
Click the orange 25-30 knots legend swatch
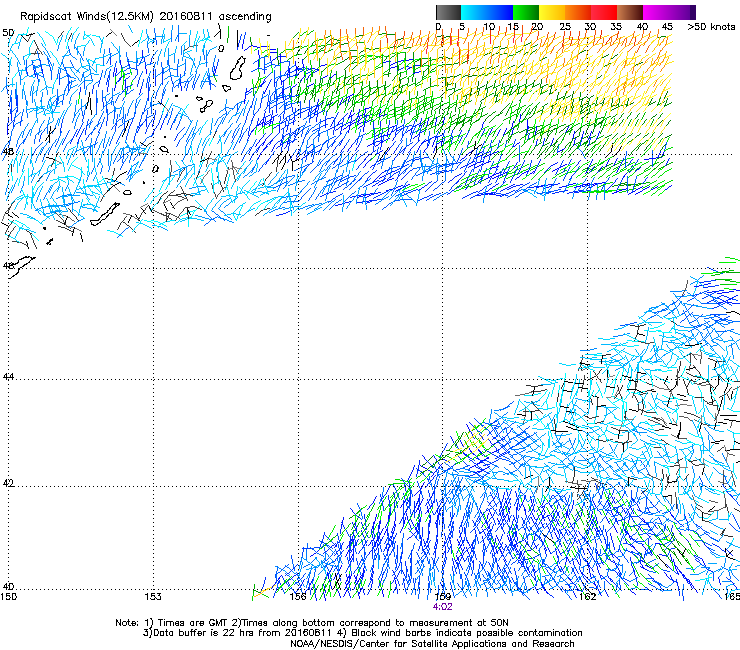click(578, 12)
